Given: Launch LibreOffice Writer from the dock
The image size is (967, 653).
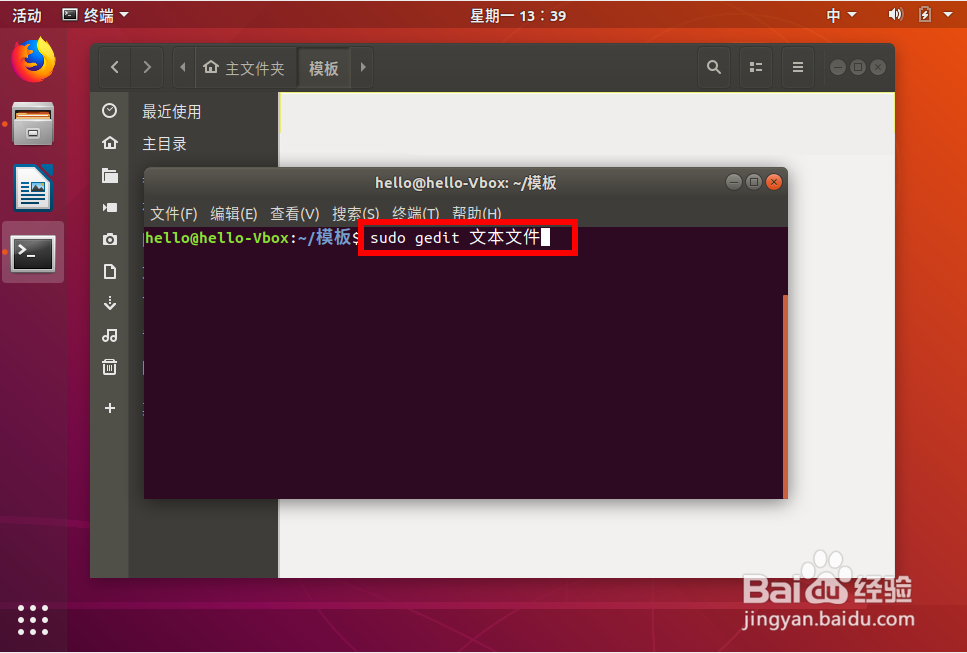Looking at the screenshot, I should [33, 188].
